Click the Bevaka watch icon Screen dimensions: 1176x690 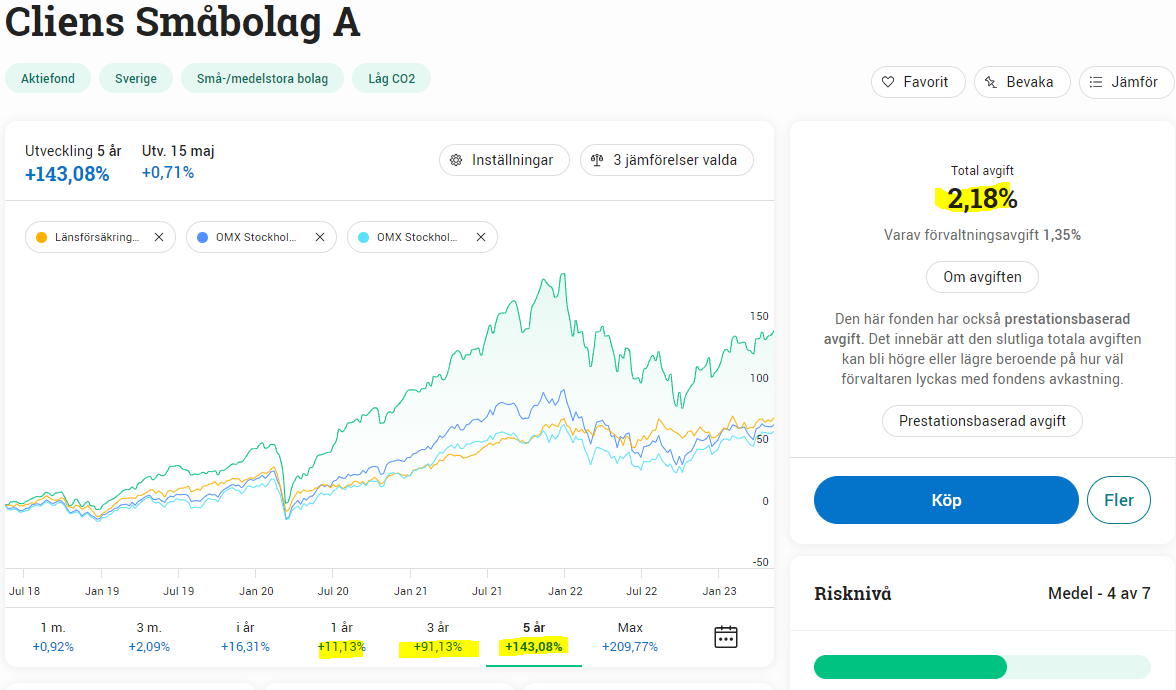point(991,82)
